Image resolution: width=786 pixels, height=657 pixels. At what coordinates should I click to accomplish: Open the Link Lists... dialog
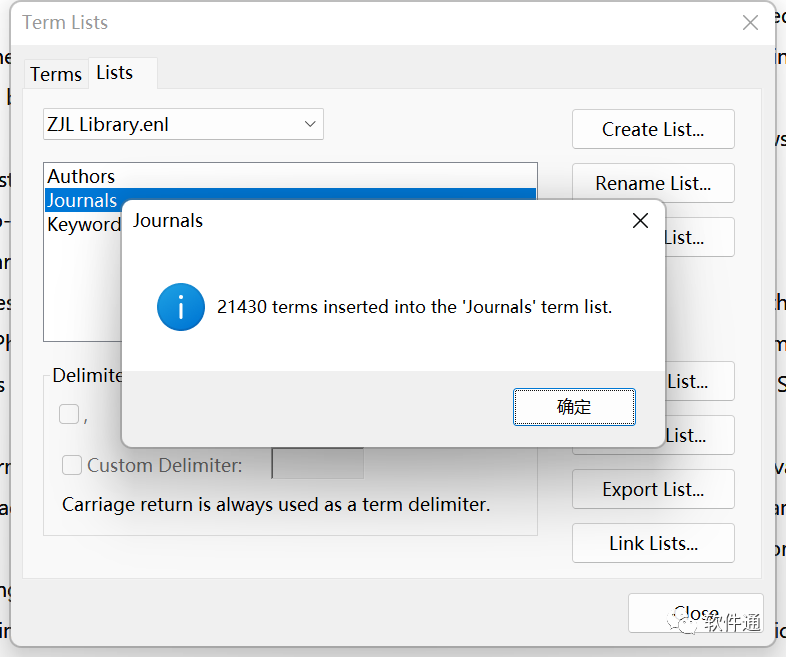[x=653, y=543]
